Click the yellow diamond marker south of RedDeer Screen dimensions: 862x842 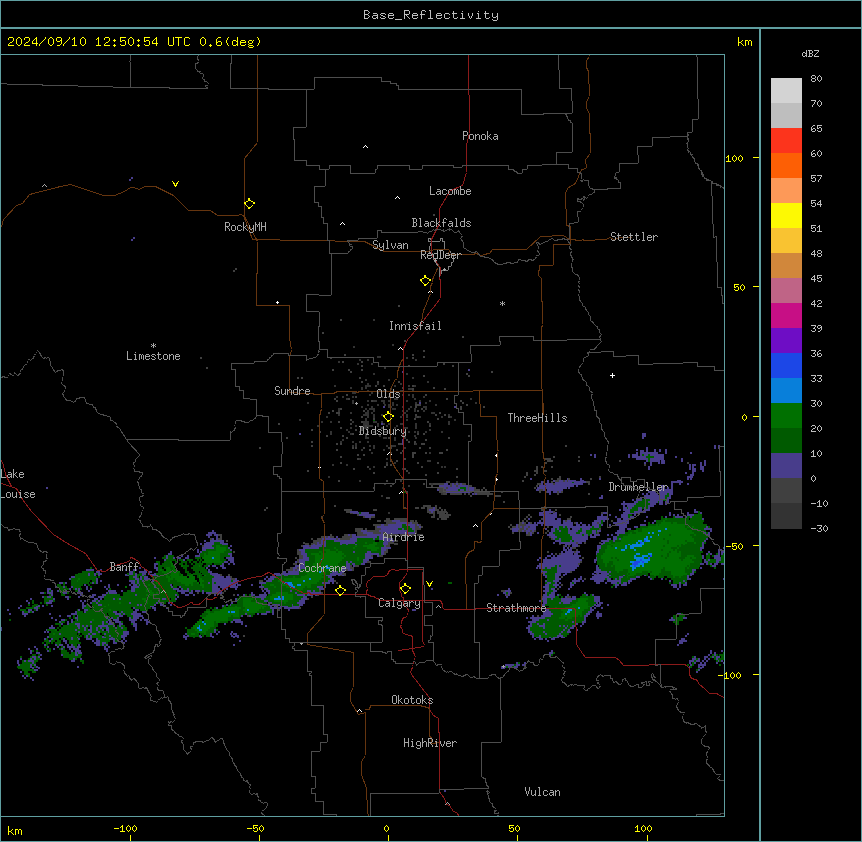click(425, 280)
